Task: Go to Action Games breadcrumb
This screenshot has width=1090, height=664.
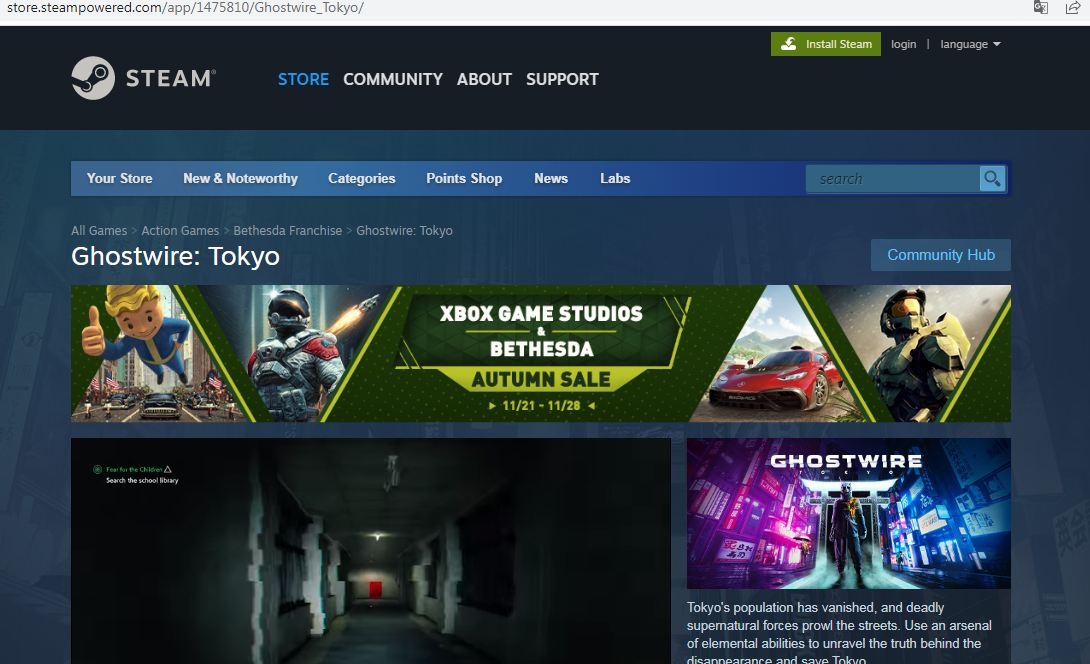Action: coord(180,230)
